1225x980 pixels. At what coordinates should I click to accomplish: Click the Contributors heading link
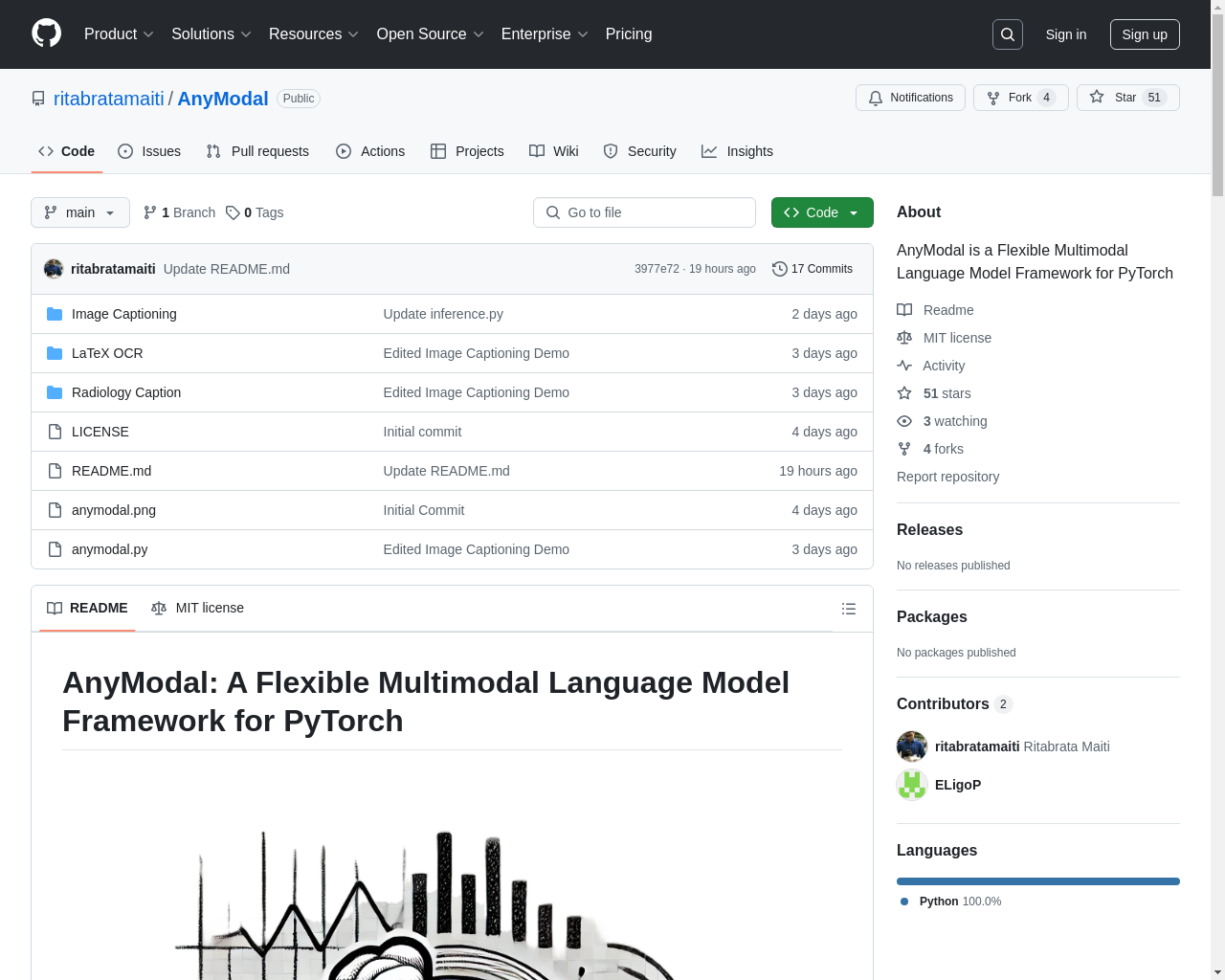[954, 703]
